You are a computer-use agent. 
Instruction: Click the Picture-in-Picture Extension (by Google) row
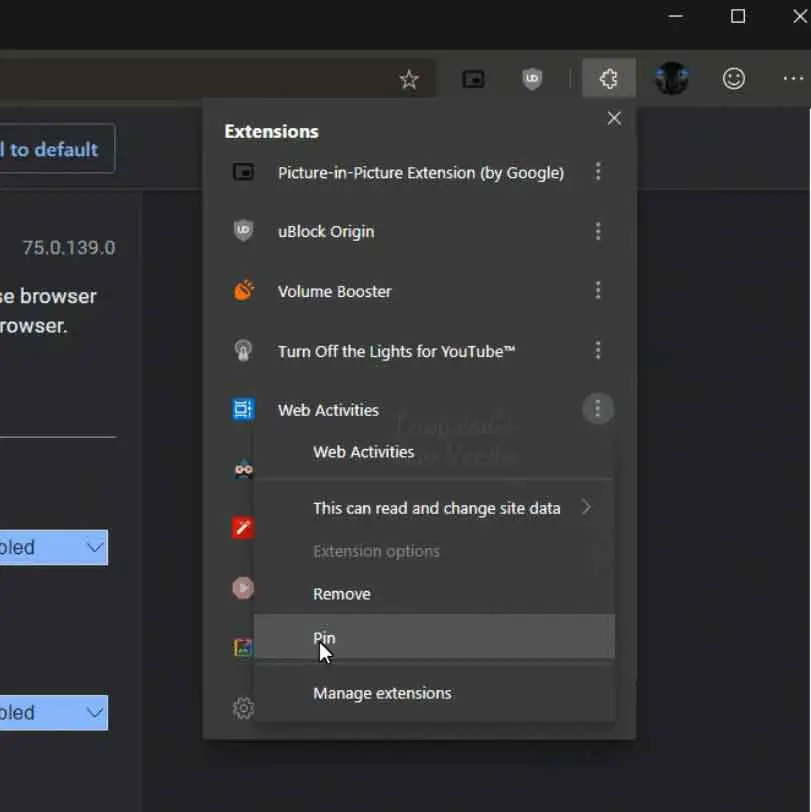pyautogui.click(x=419, y=172)
